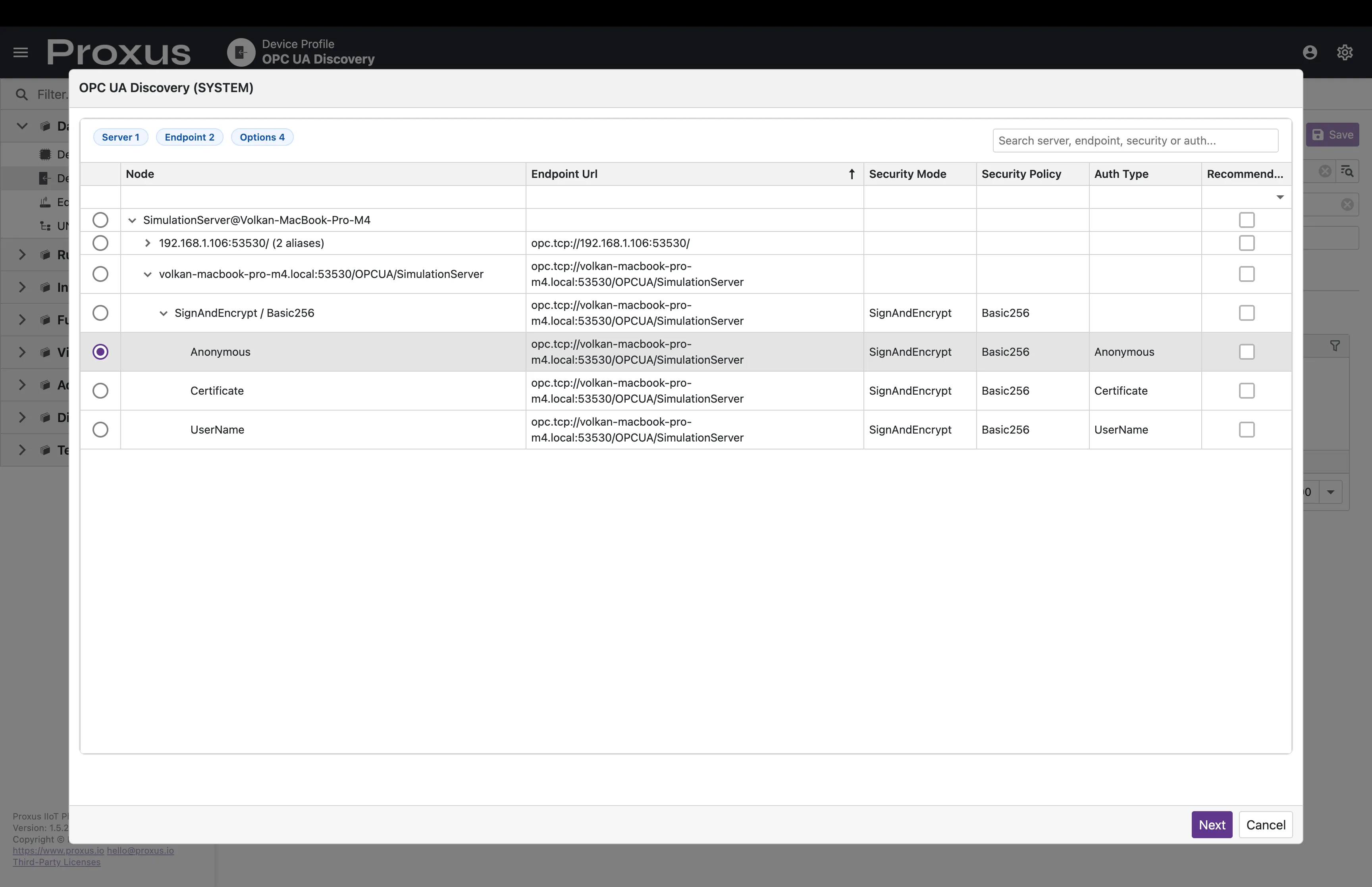Expand the 192.168.1.106:53530/ aliases node
This screenshot has height=887, width=1372.
[x=147, y=243]
